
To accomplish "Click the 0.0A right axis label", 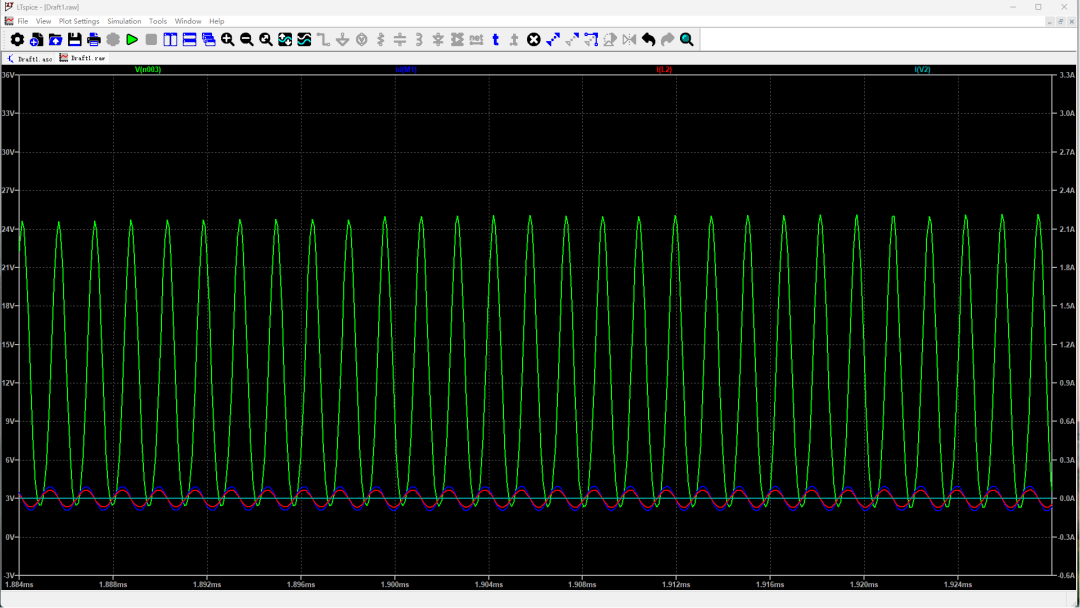I will [x=1067, y=498].
